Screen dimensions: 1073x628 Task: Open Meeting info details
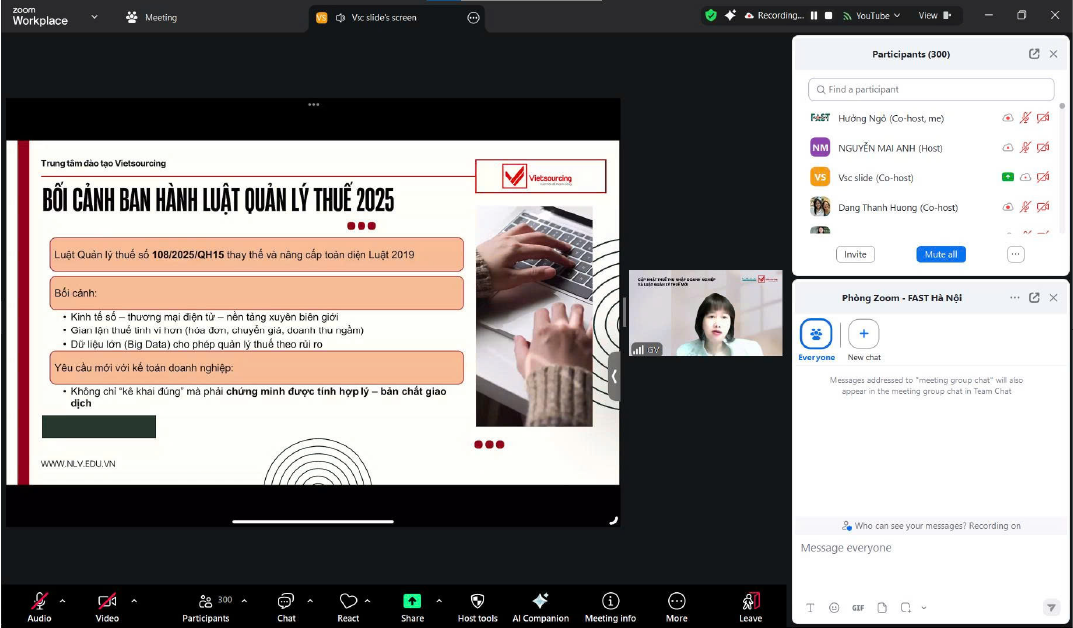click(x=610, y=602)
